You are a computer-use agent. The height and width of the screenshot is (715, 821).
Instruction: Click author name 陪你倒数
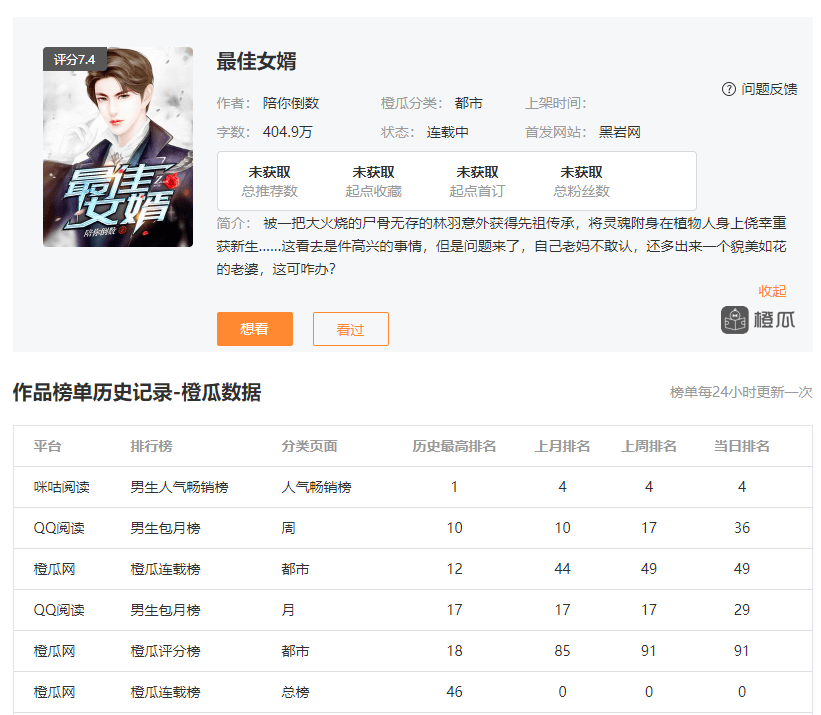click(291, 103)
